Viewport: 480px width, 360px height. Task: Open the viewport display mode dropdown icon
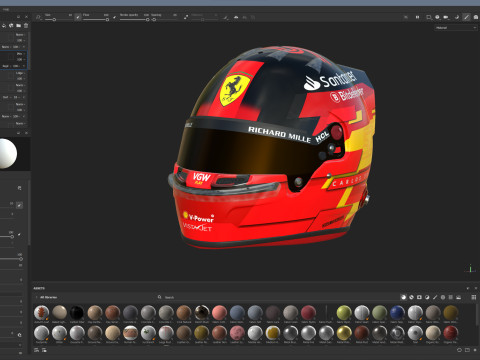[429, 17]
